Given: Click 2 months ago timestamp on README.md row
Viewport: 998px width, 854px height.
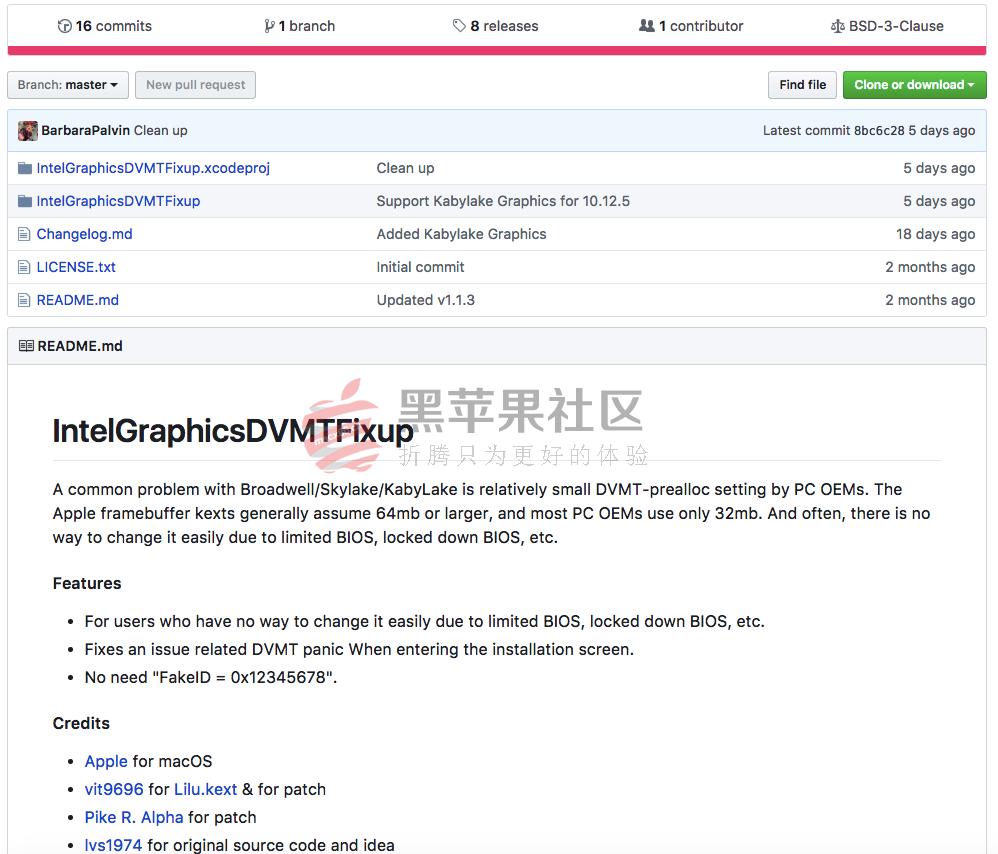Looking at the screenshot, I should tap(930, 300).
